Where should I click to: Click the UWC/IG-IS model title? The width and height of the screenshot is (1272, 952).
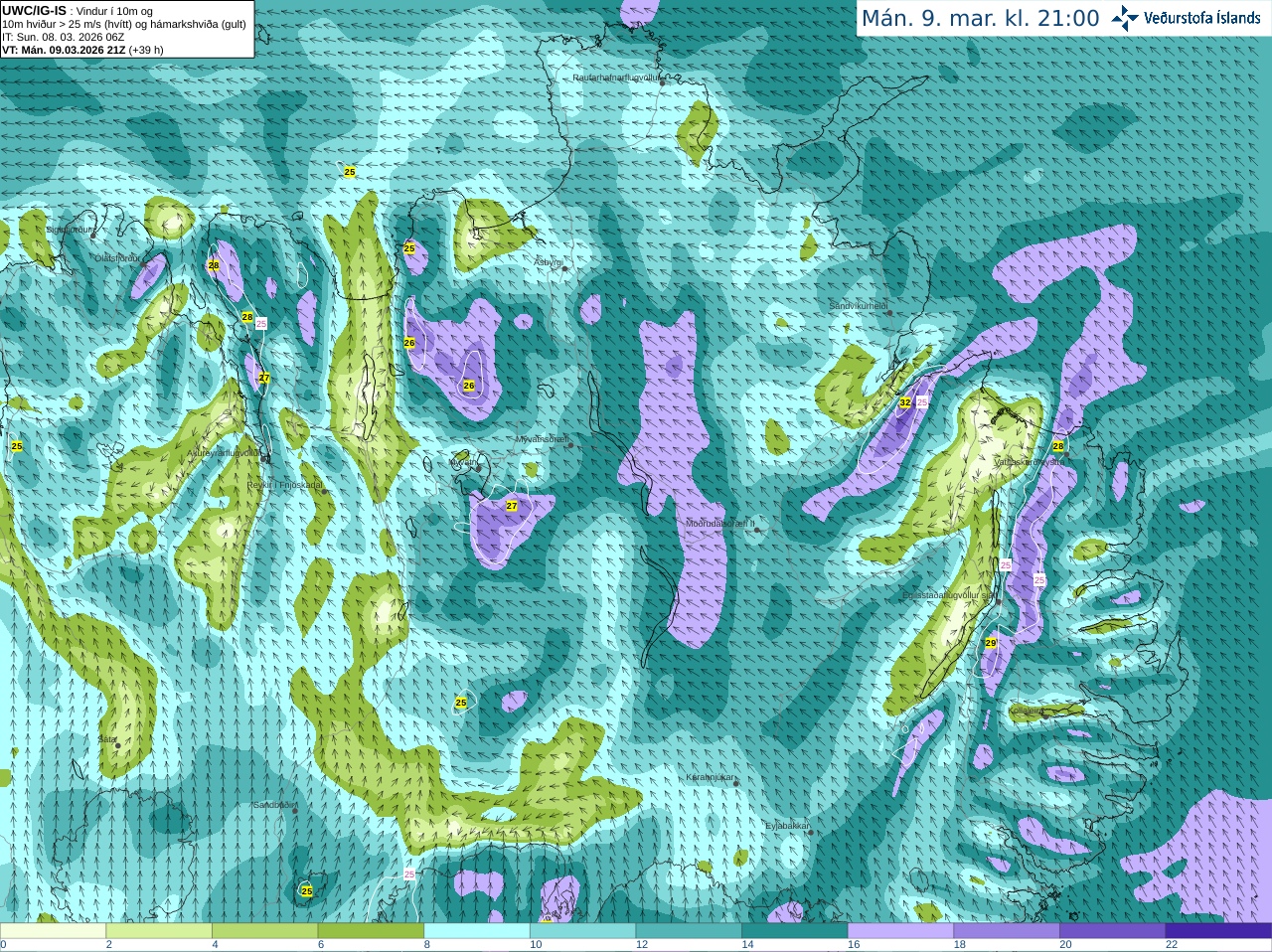34,10
